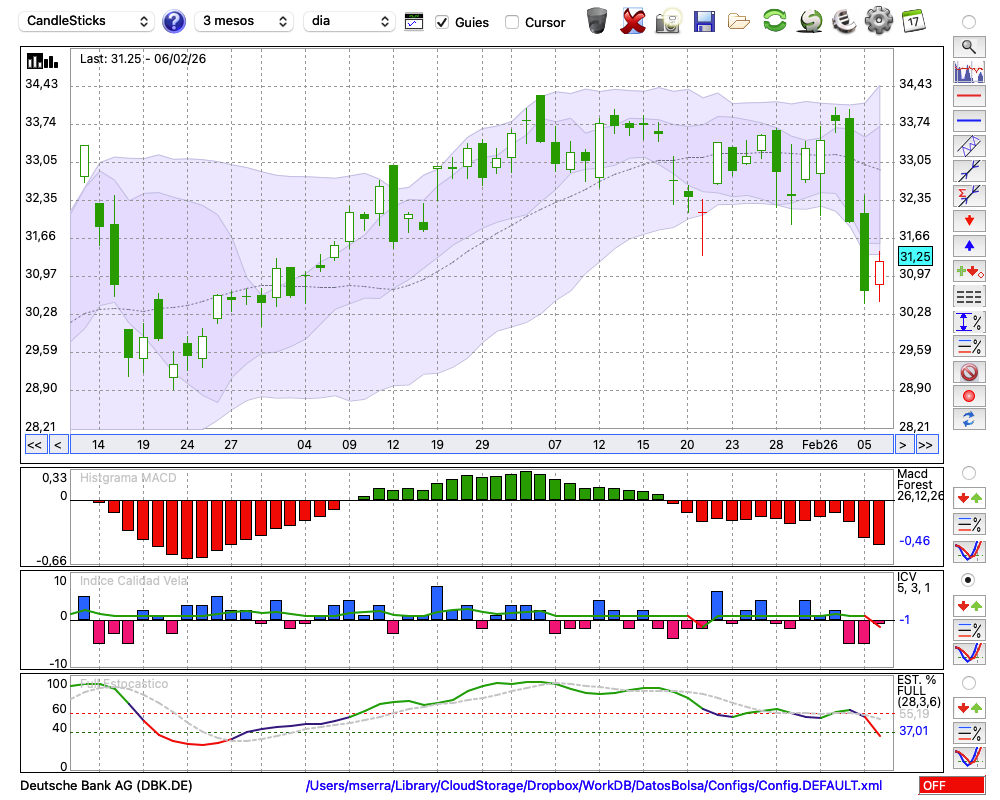Click the dashed lines grid icon
This screenshot has width=1000, height=800.
pos(969,297)
